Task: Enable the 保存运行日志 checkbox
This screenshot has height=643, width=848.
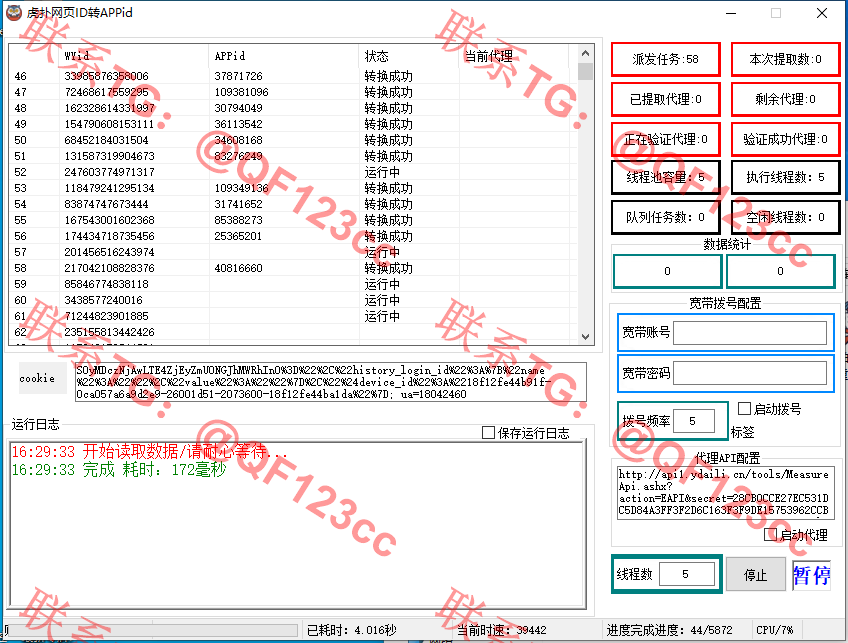Action: [x=488, y=433]
